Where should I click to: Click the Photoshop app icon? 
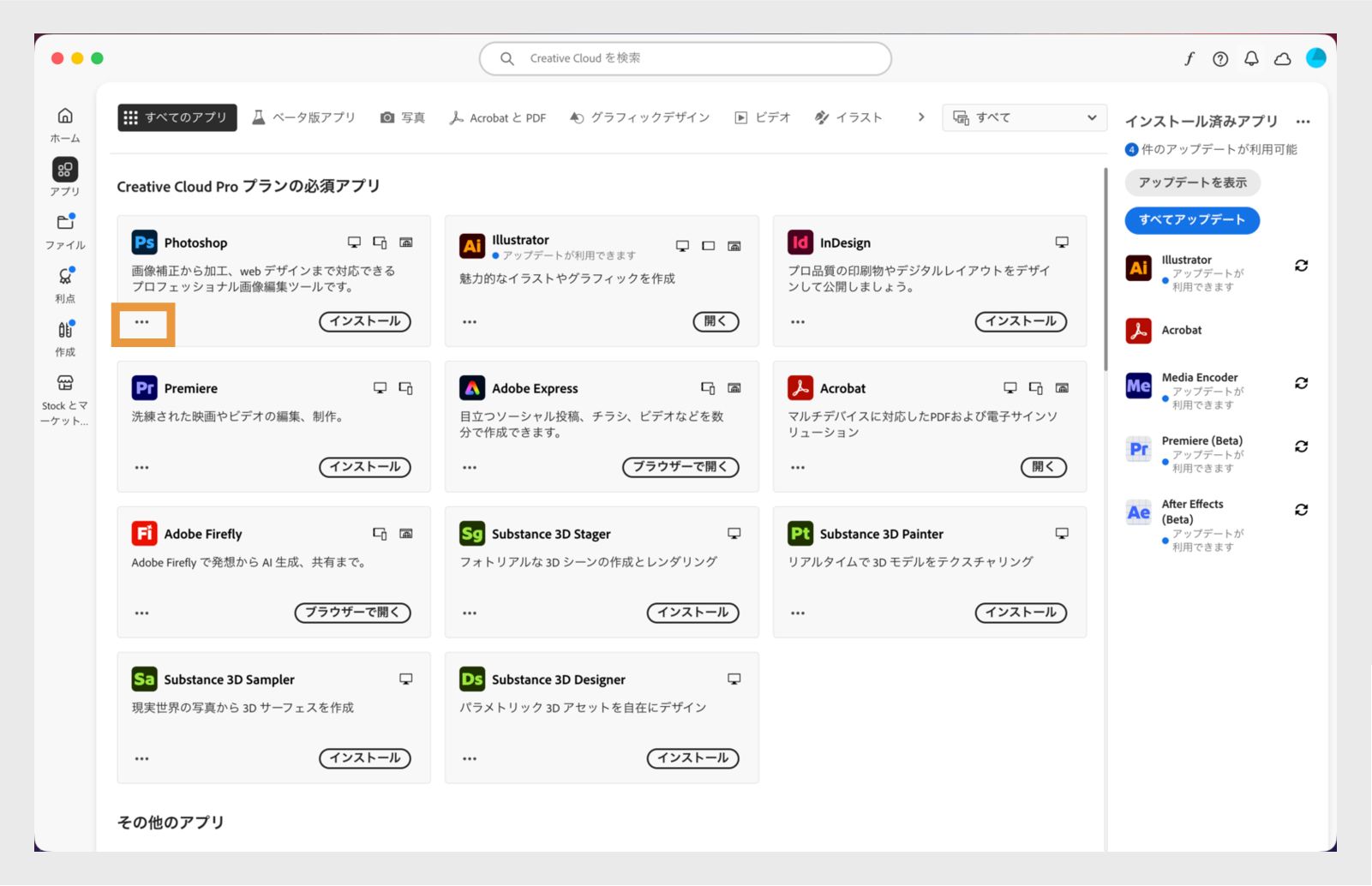coord(144,242)
